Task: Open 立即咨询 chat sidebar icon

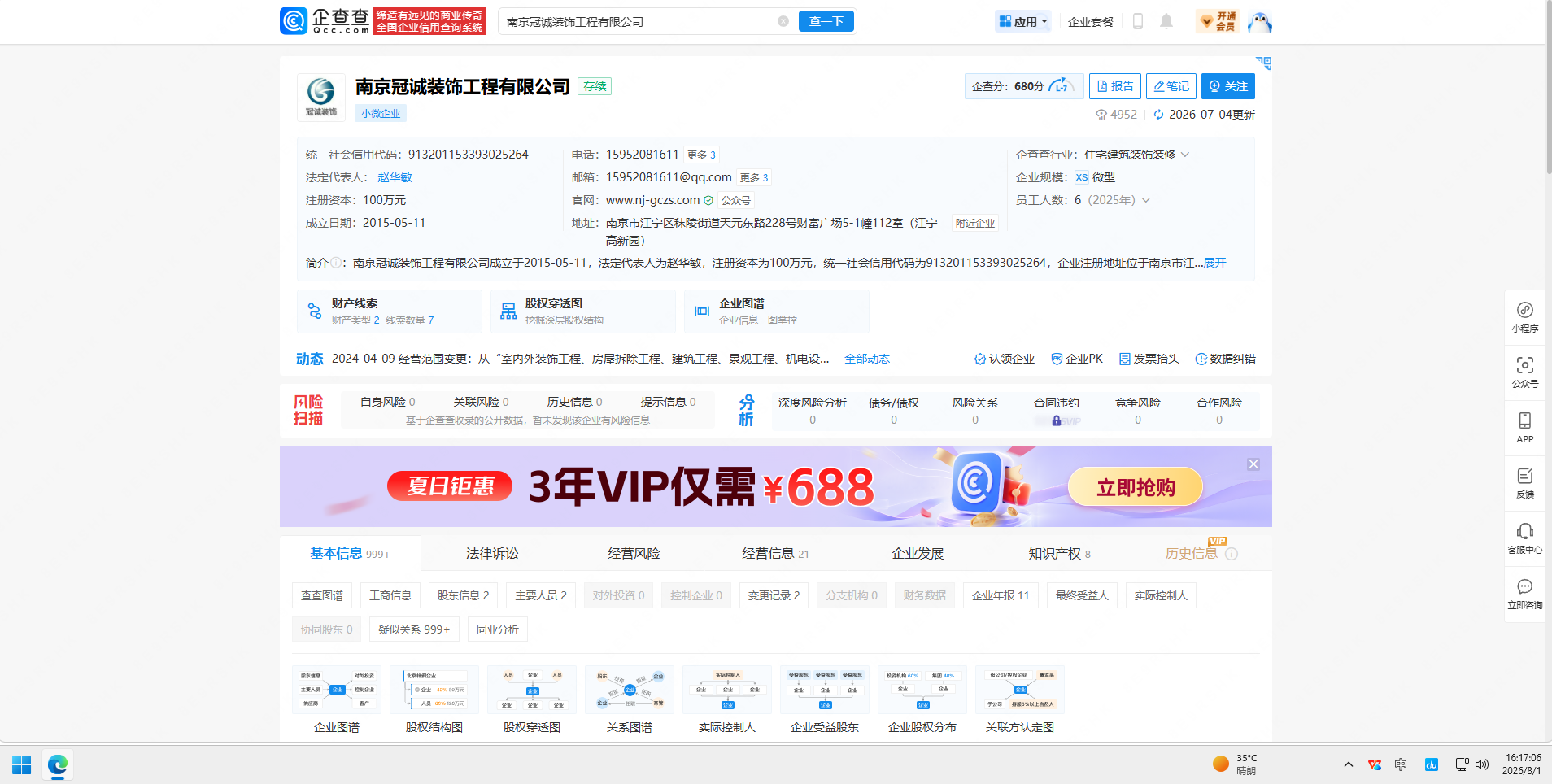Action: click(1525, 594)
